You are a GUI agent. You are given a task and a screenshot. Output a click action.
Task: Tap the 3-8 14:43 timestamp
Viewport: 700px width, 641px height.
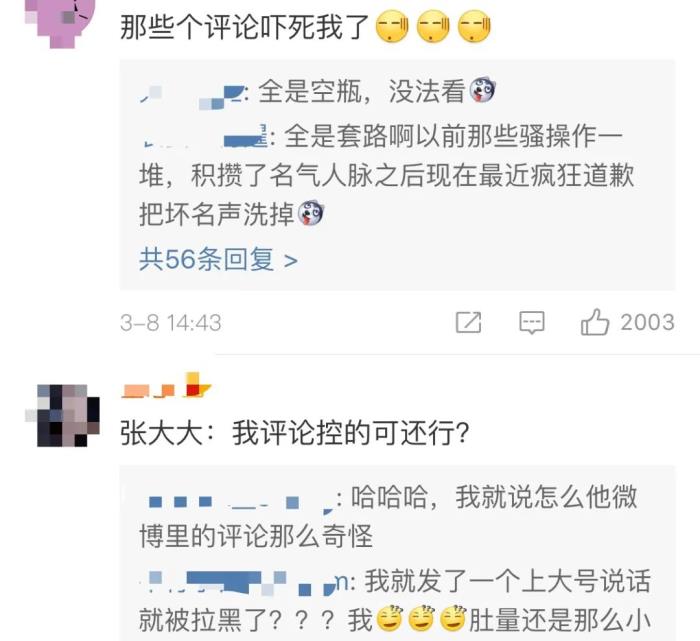pyautogui.click(x=171, y=323)
